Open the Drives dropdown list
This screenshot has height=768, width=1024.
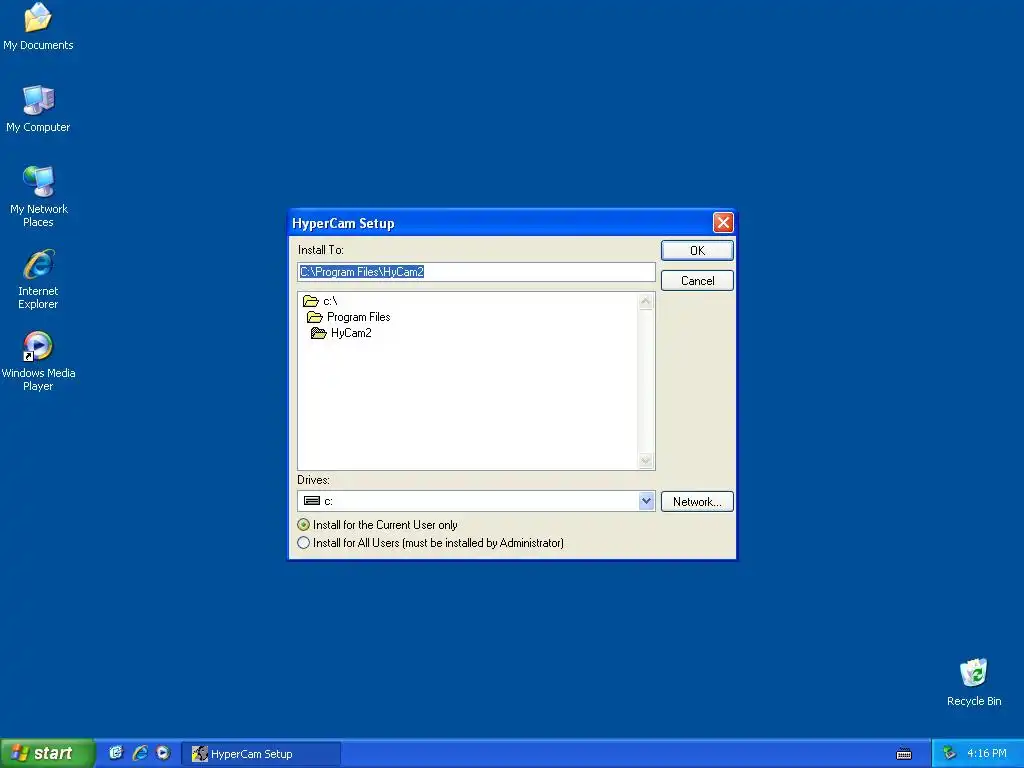[646, 501]
